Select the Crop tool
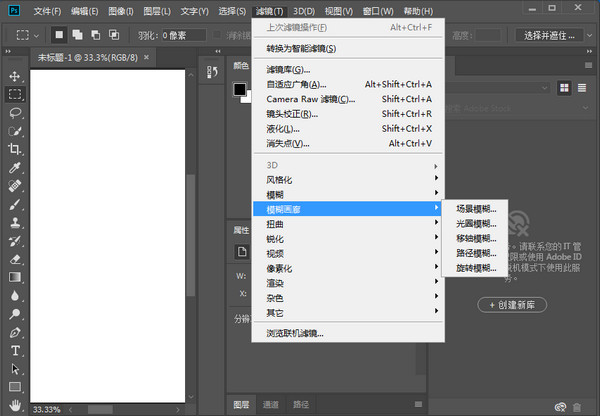 point(15,149)
